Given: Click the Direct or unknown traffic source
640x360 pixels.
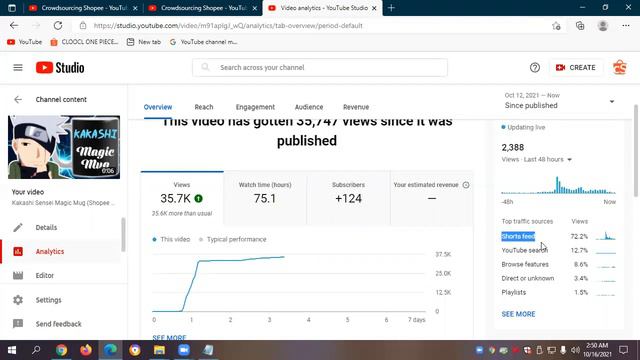Looking at the screenshot, I should [x=528, y=278].
